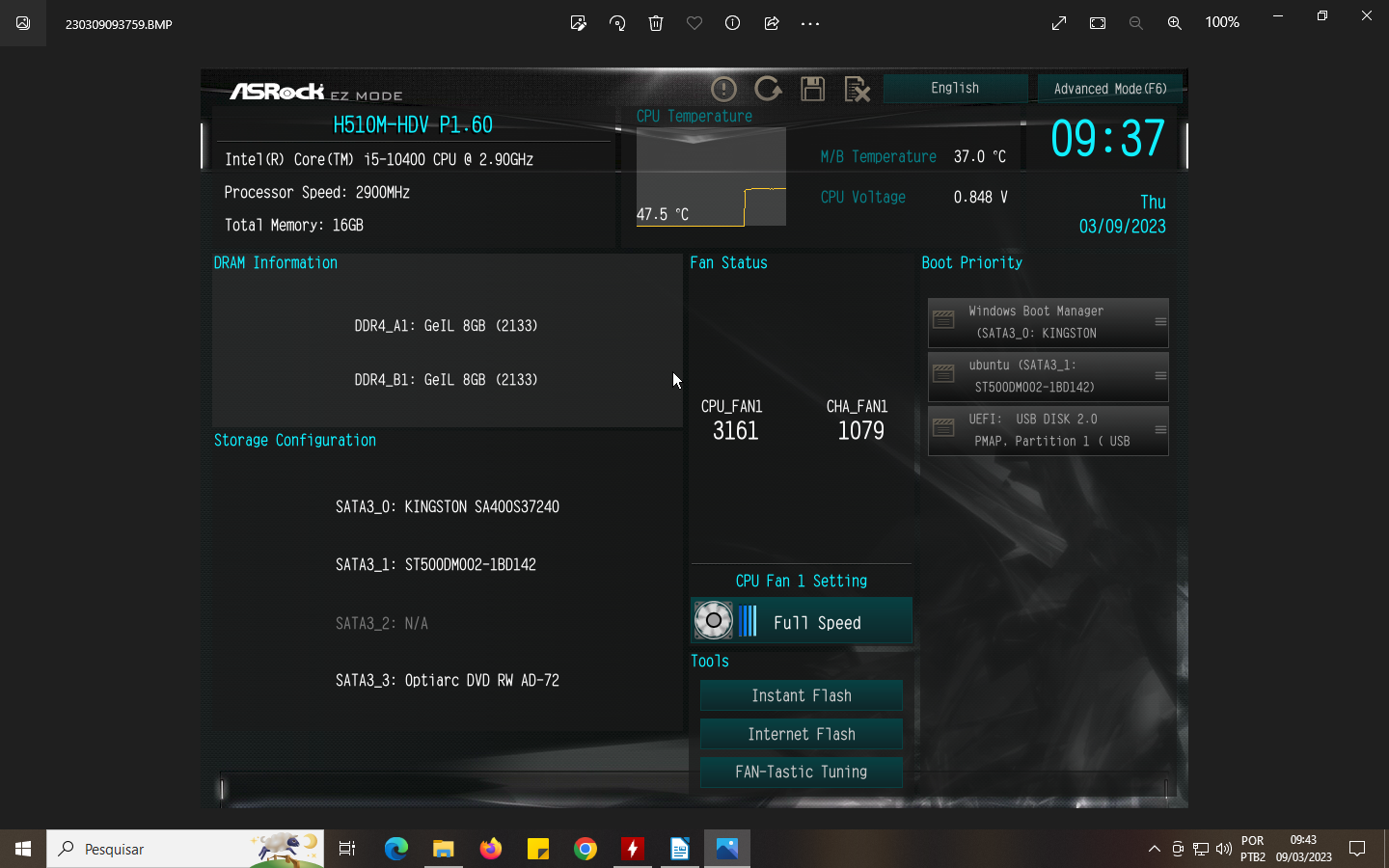Open Sticky Notes from the taskbar

coord(538,849)
